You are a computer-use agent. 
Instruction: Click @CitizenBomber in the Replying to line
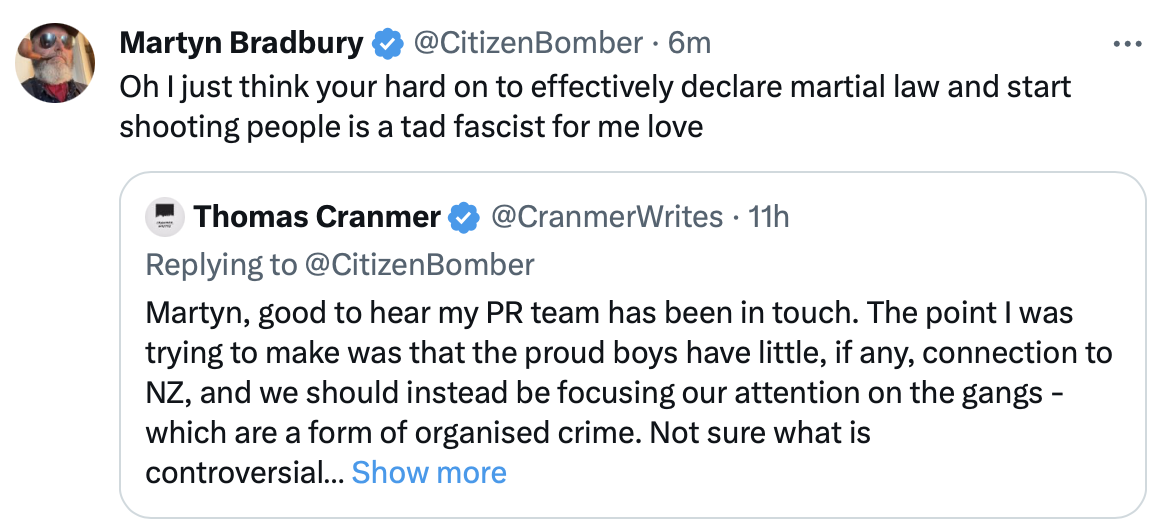point(420,264)
